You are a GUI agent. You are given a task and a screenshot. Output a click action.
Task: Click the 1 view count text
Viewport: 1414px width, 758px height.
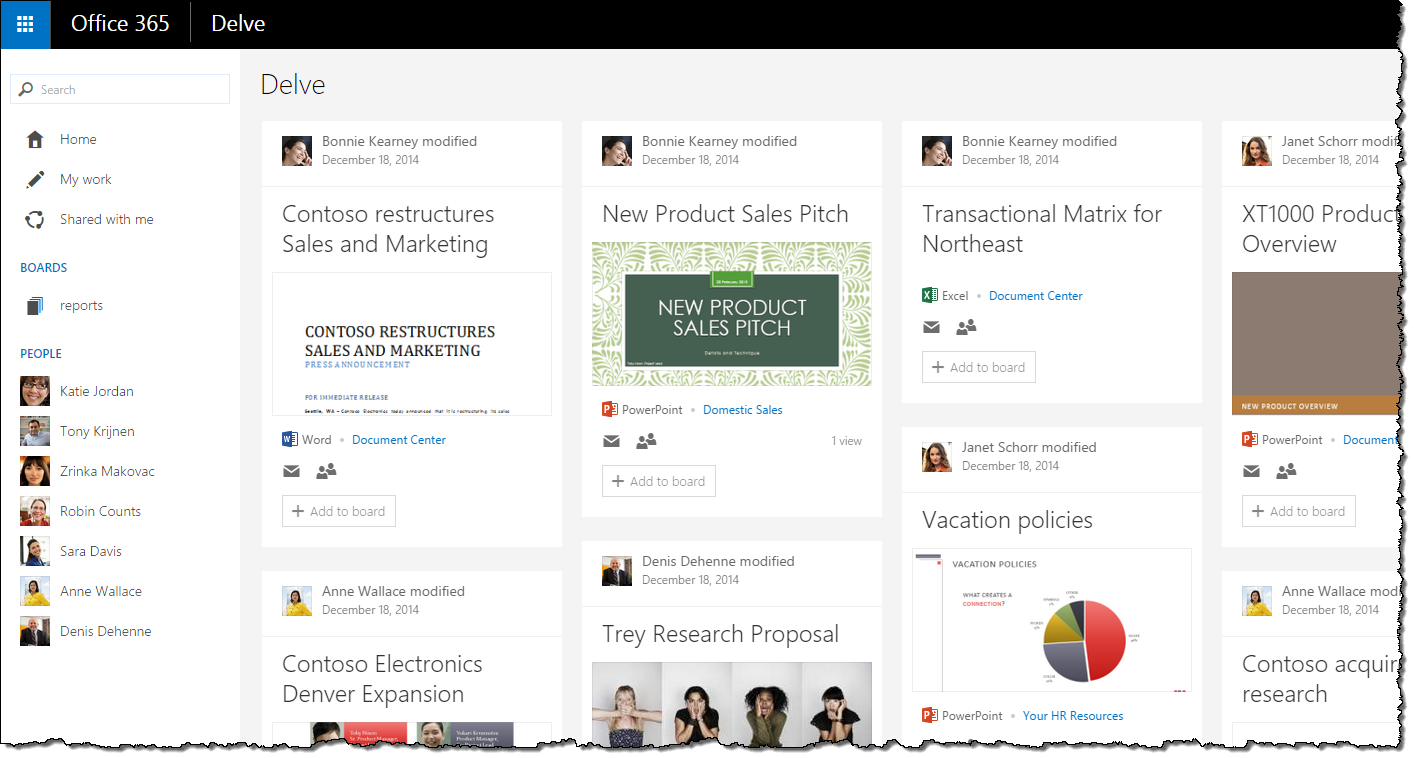pyautogui.click(x=846, y=441)
